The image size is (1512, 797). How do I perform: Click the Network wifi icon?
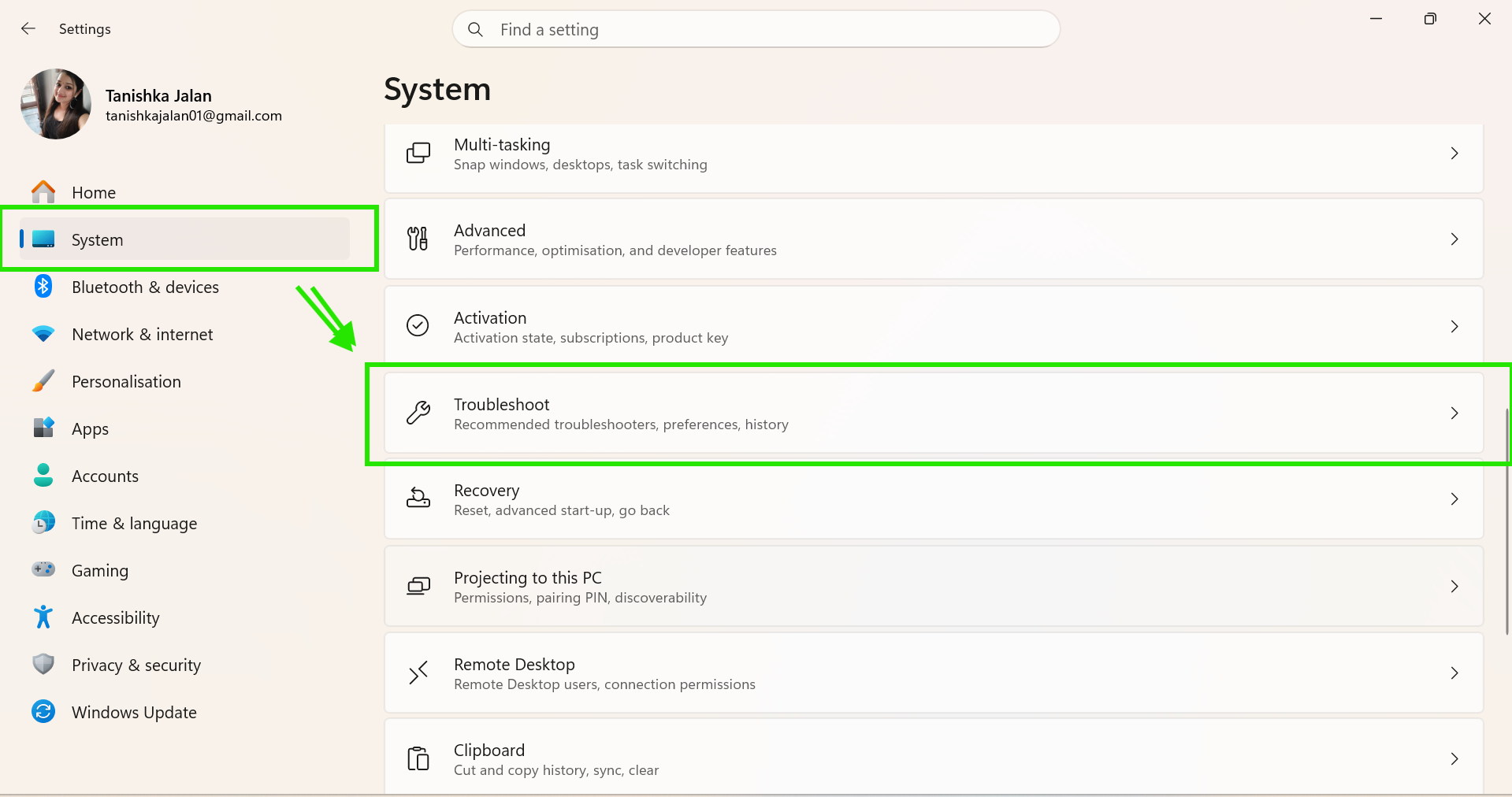coord(43,334)
